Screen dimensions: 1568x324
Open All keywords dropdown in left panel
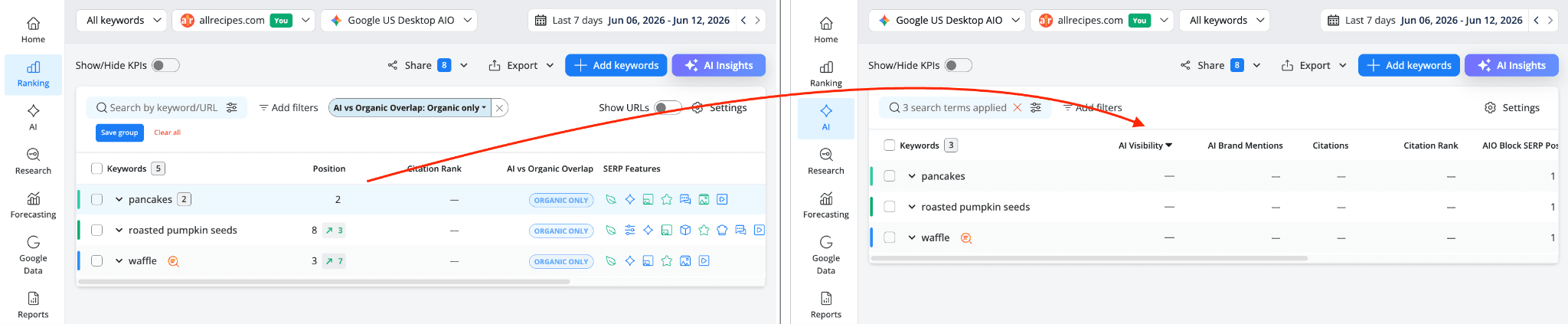122,21
